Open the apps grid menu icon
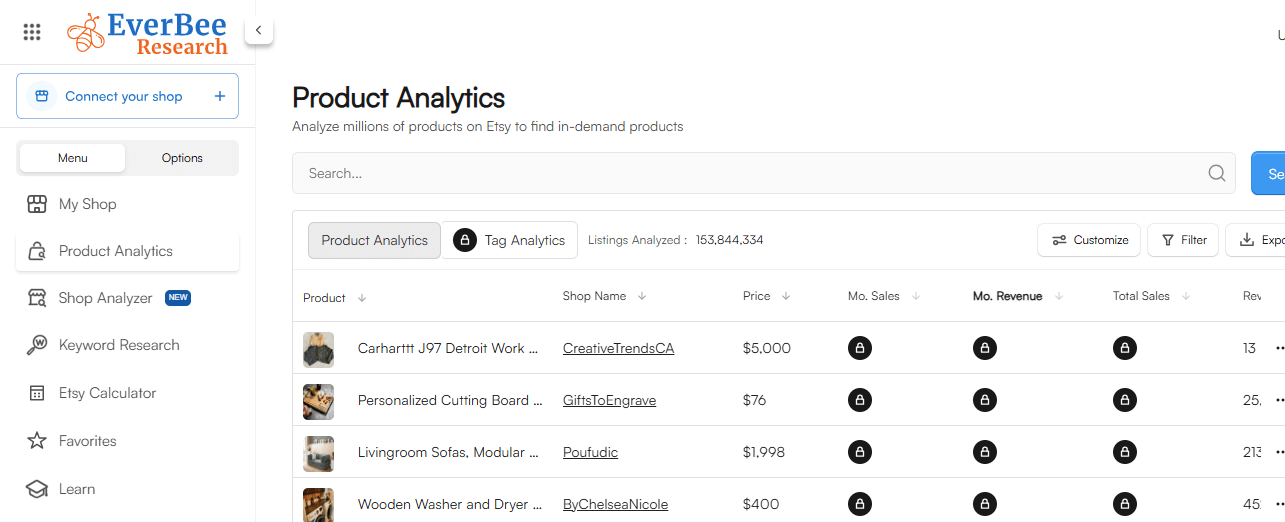The image size is (1285, 522). pyautogui.click(x=32, y=32)
